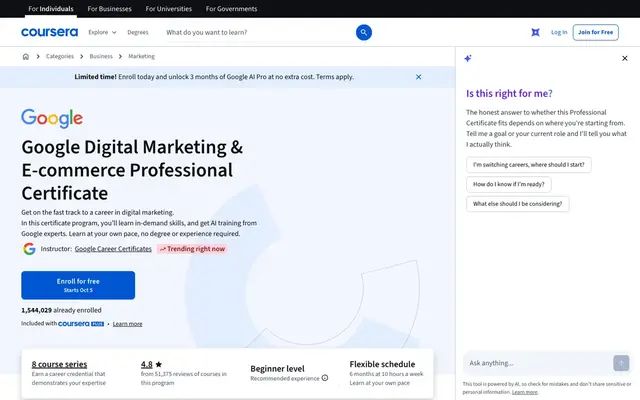
Task: Click the blue search magnifier button
Action: (364, 32)
